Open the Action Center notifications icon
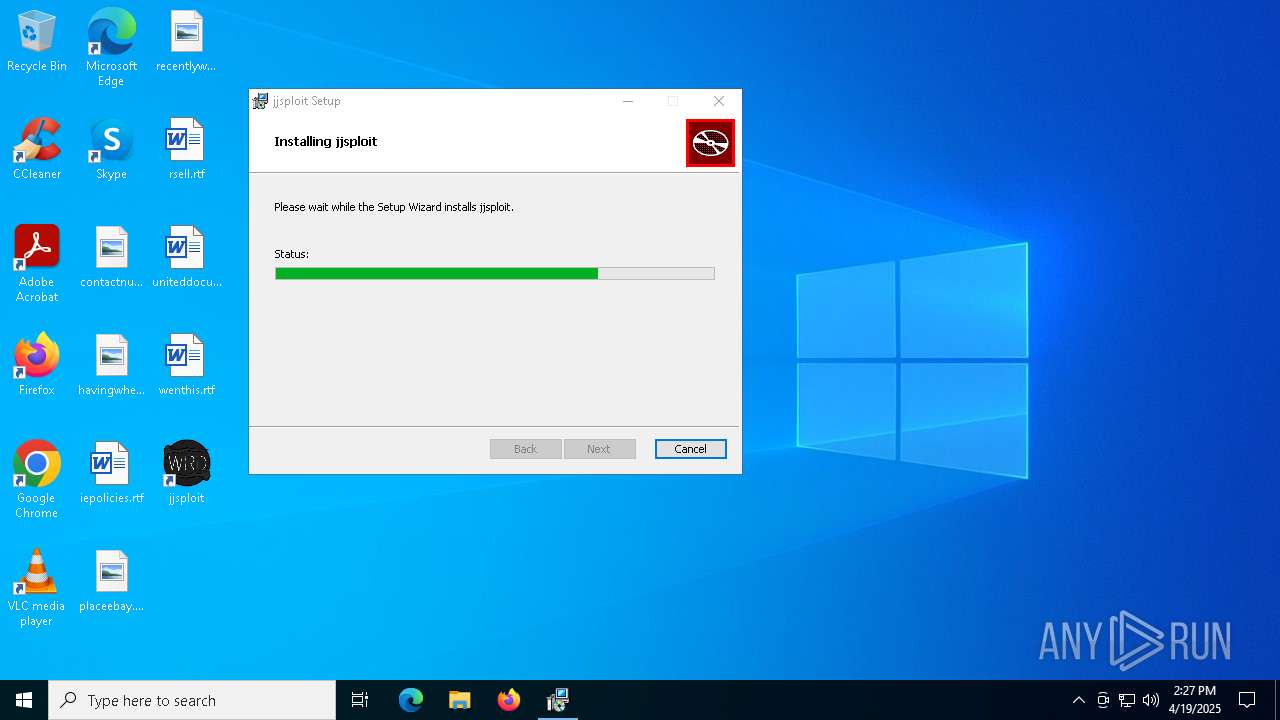 click(1247, 700)
